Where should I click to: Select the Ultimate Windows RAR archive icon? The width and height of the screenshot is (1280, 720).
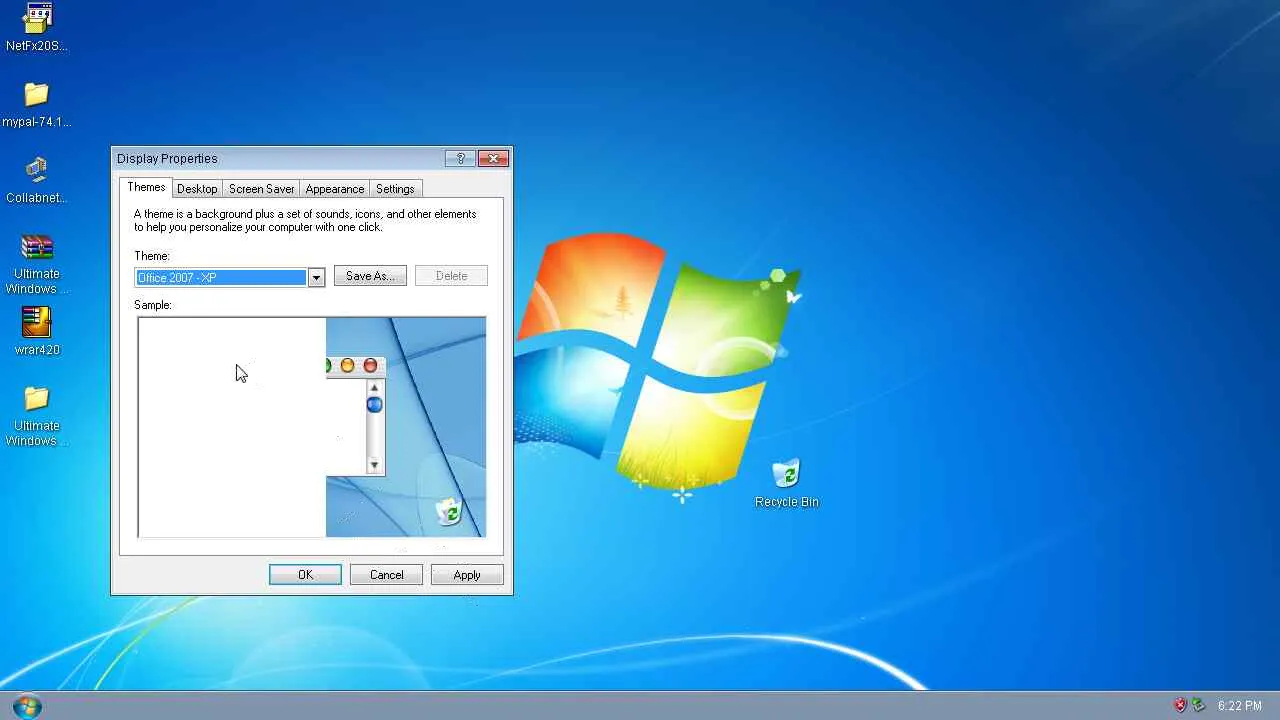pyautogui.click(x=37, y=264)
